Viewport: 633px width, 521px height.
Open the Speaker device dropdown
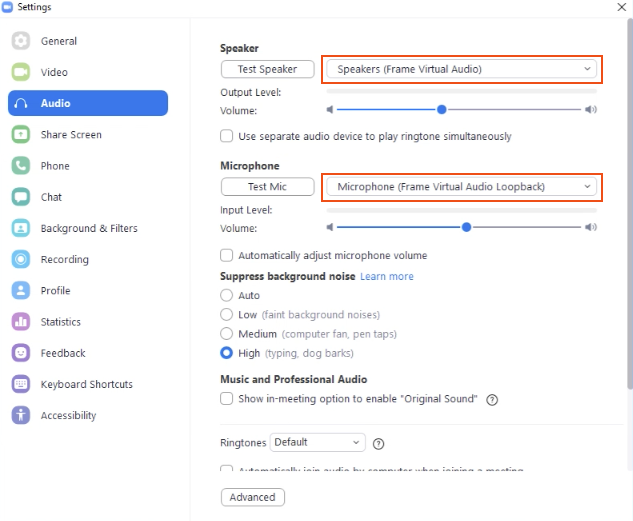tap(461, 69)
